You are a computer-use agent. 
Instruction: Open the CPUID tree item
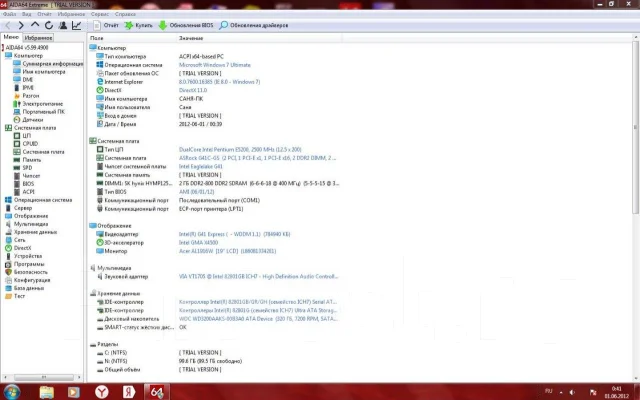[30, 144]
